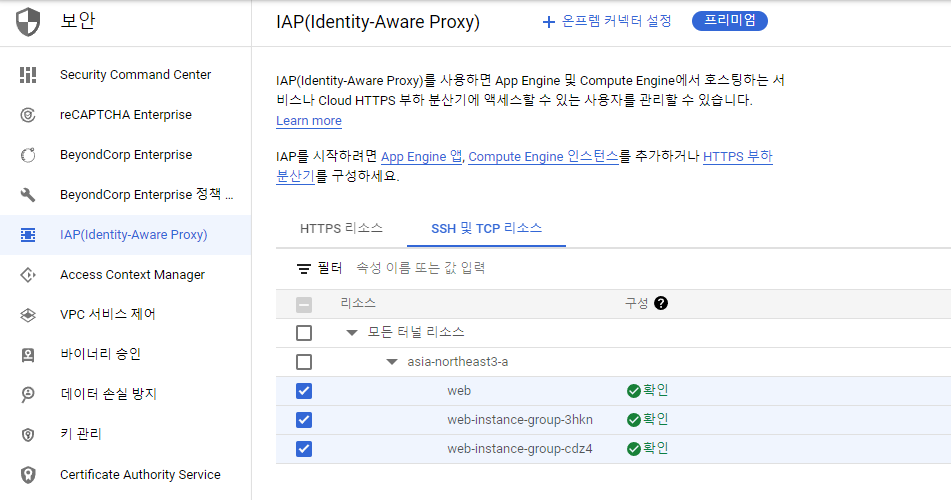Click the plus icon for 온프렘 커넥터 설정
Viewport: 951px width, 500px height.
548,22
